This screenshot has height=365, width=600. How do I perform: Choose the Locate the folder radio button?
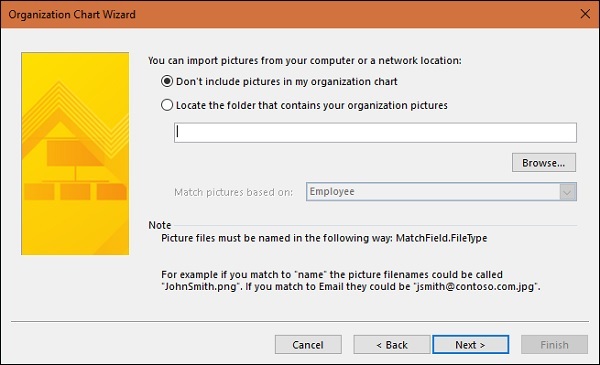167,105
